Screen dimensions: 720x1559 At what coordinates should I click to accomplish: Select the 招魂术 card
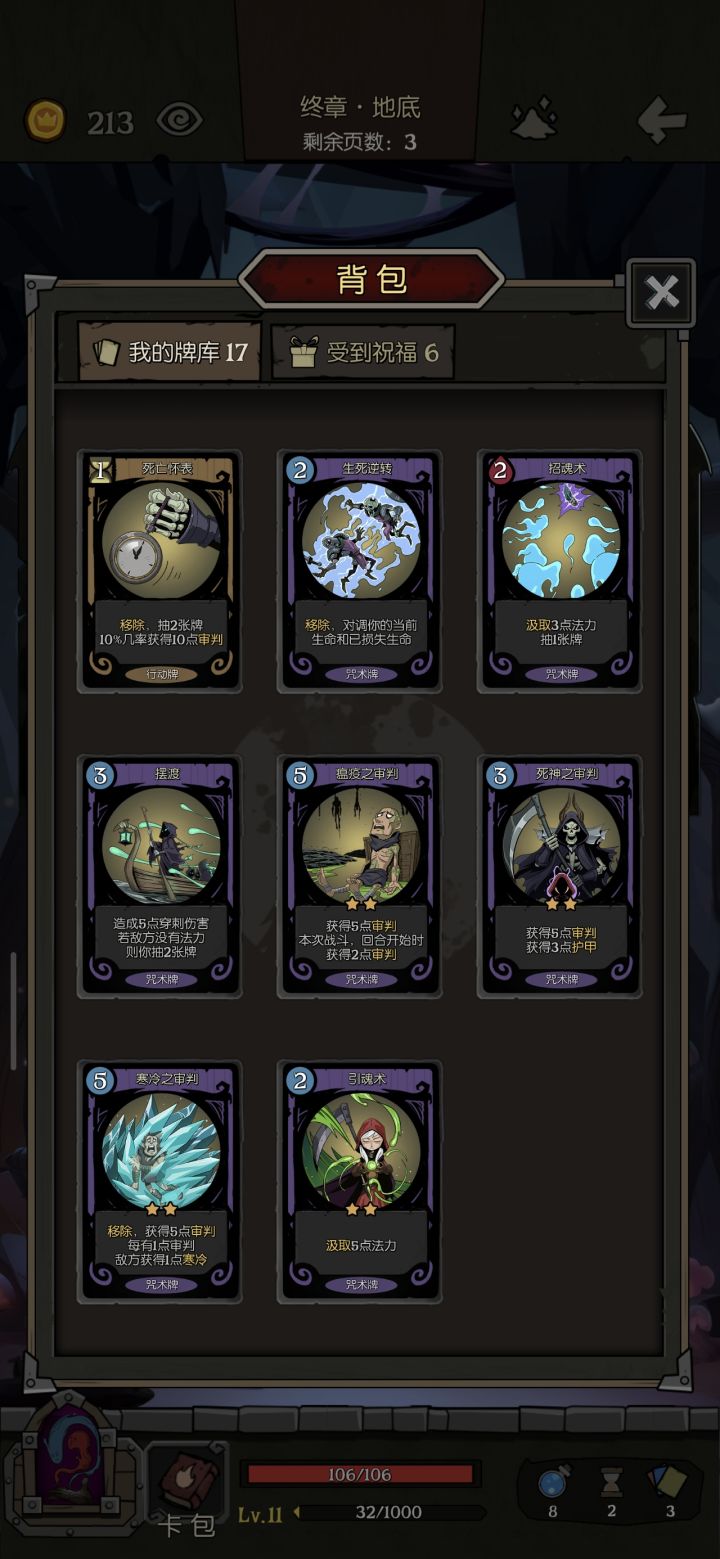(560, 571)
